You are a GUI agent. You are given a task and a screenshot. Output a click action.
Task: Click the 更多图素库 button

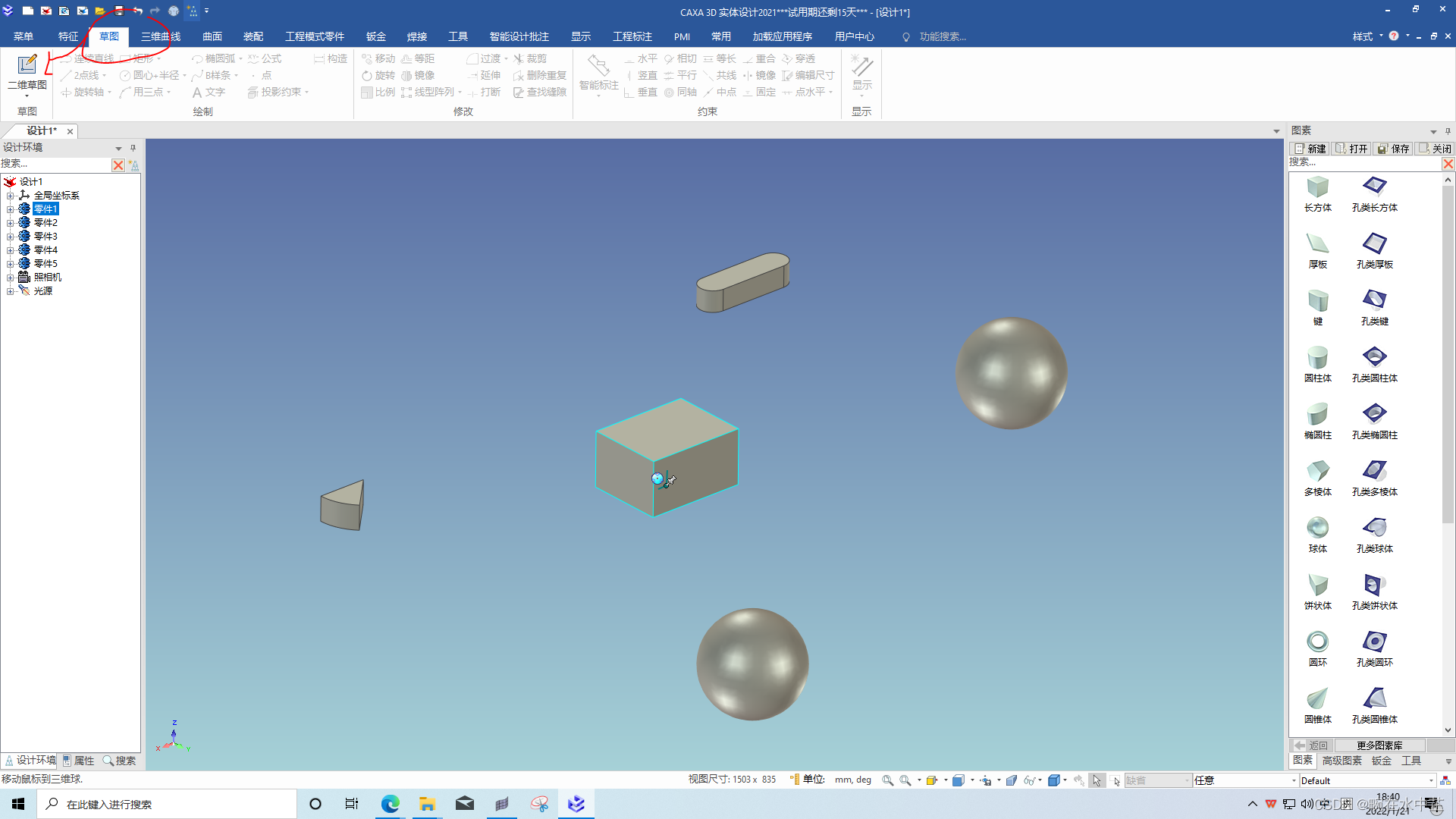[1379, 745]
